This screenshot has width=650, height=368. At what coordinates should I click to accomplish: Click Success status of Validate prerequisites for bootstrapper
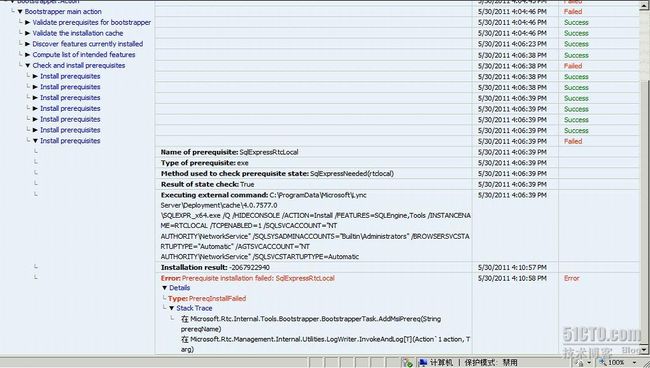(x=576, y=22)
